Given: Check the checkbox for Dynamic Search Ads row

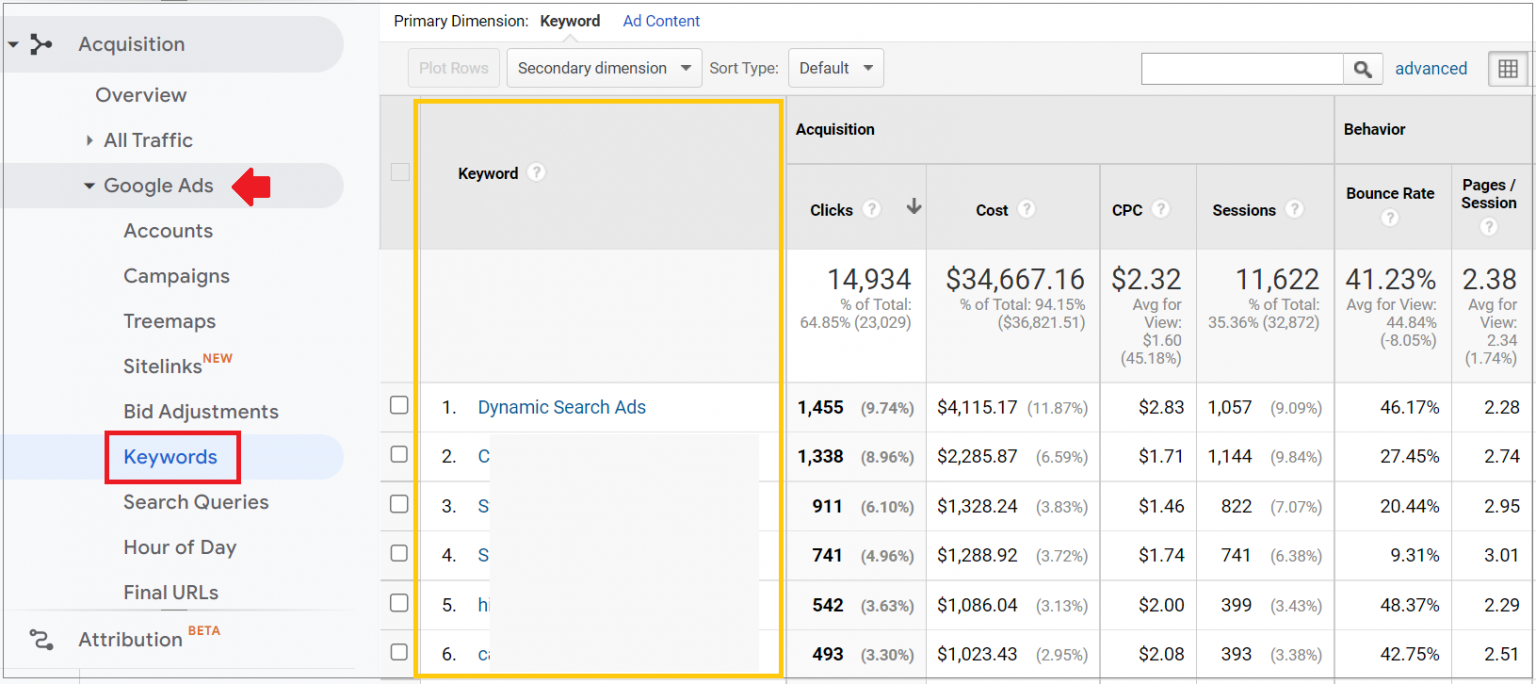Looking at the screenshot, I should (x=400, y=405).
